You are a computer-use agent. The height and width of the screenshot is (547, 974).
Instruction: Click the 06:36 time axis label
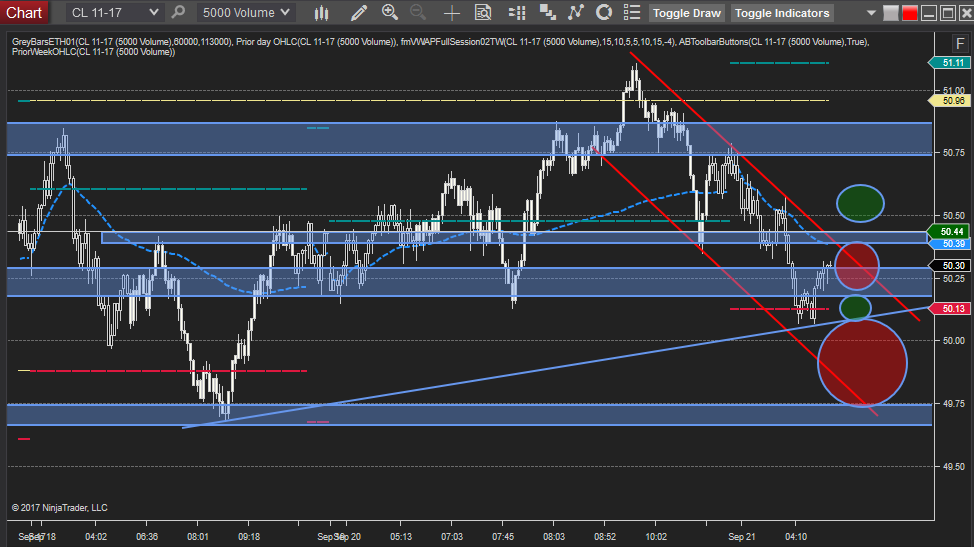(x=147, y=536)
